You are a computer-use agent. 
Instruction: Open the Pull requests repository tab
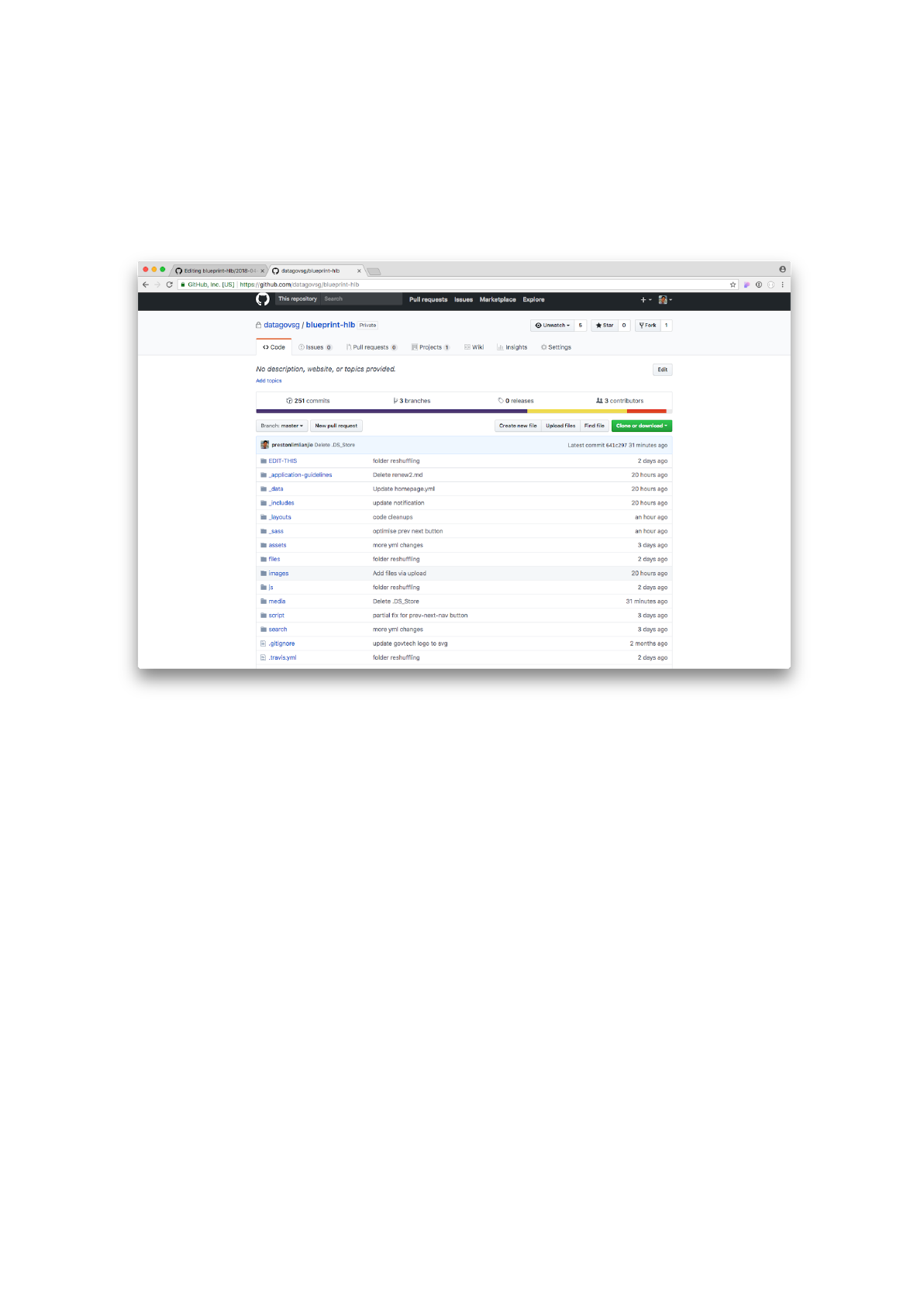tap(372, 347)
